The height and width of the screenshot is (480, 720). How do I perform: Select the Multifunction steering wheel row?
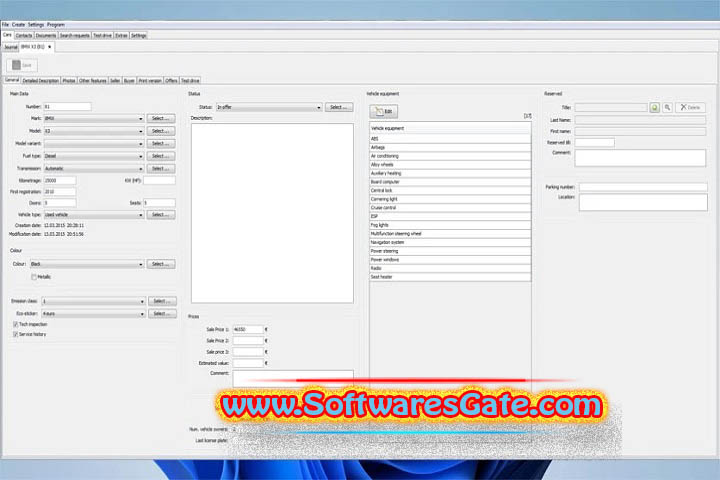click(x=450, y=234)
